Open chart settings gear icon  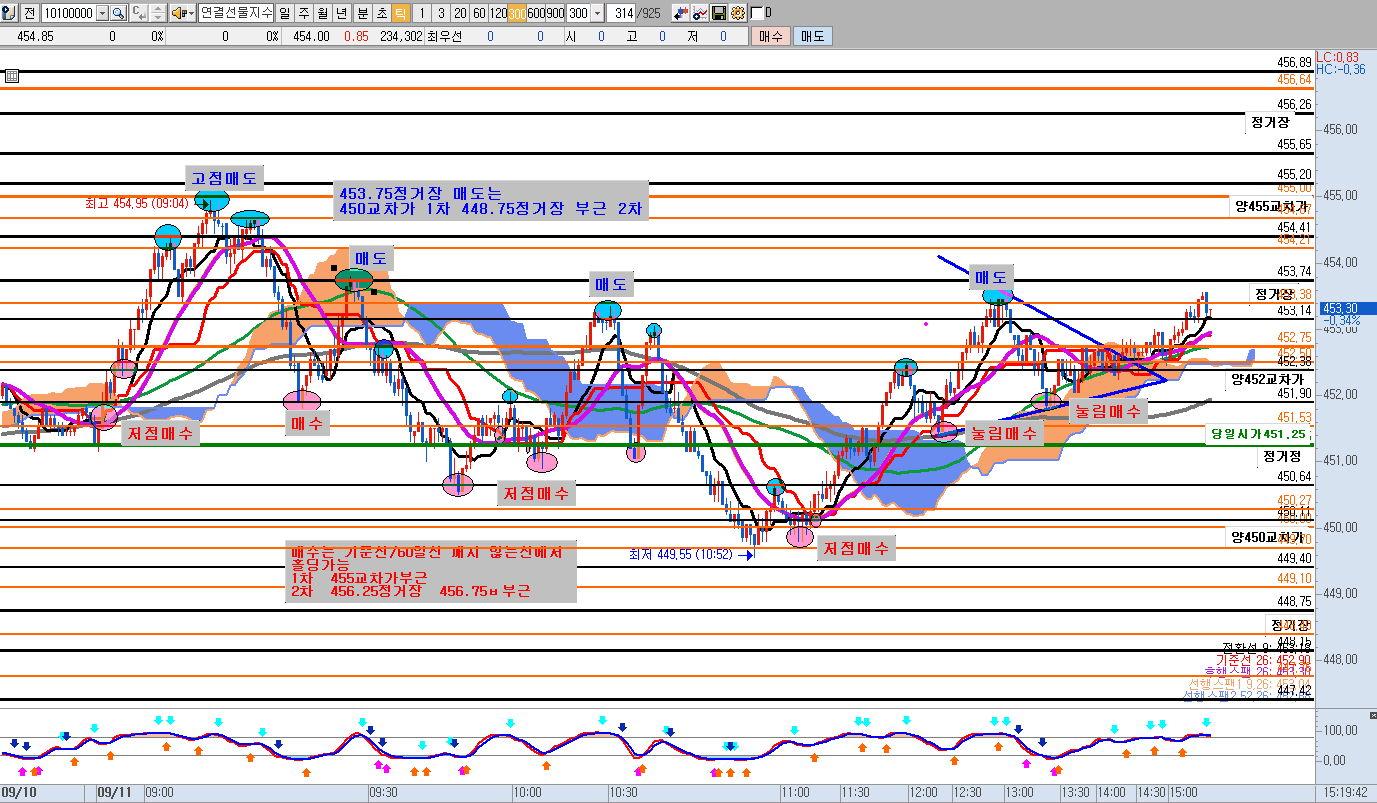[x=737, y=13]
